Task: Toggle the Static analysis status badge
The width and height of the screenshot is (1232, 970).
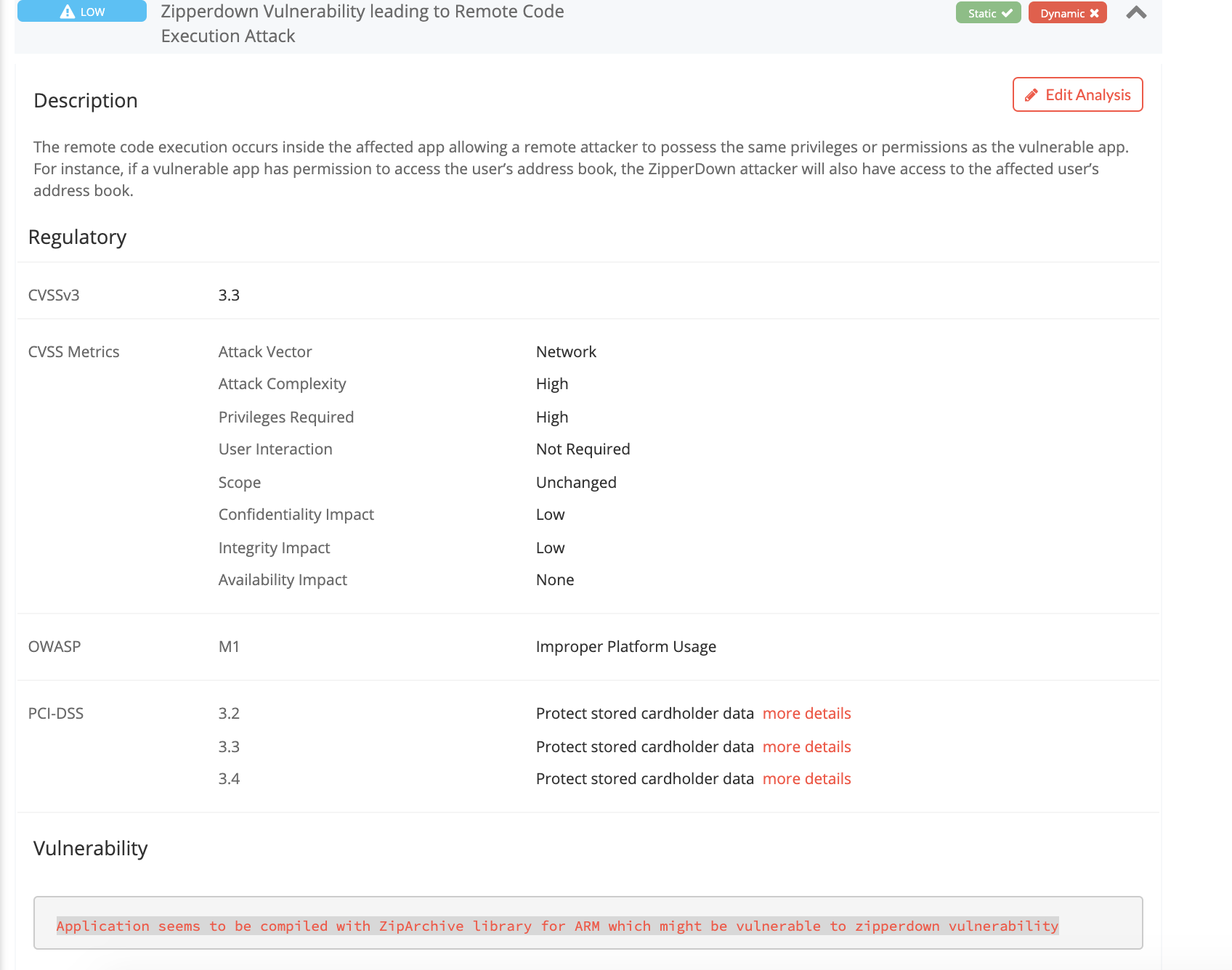Action: (988, 12)
